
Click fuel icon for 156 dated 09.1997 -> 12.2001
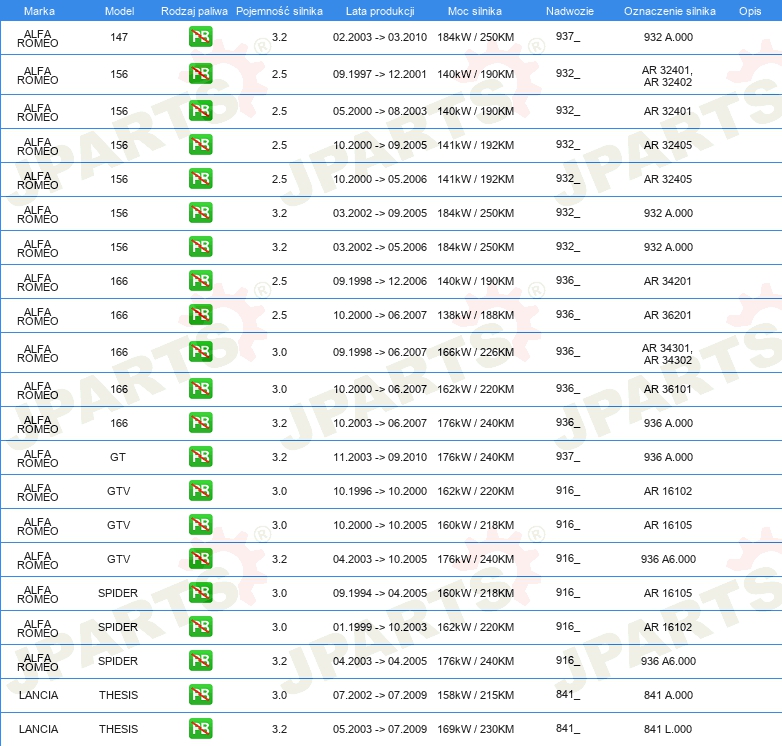coord(200,74)
